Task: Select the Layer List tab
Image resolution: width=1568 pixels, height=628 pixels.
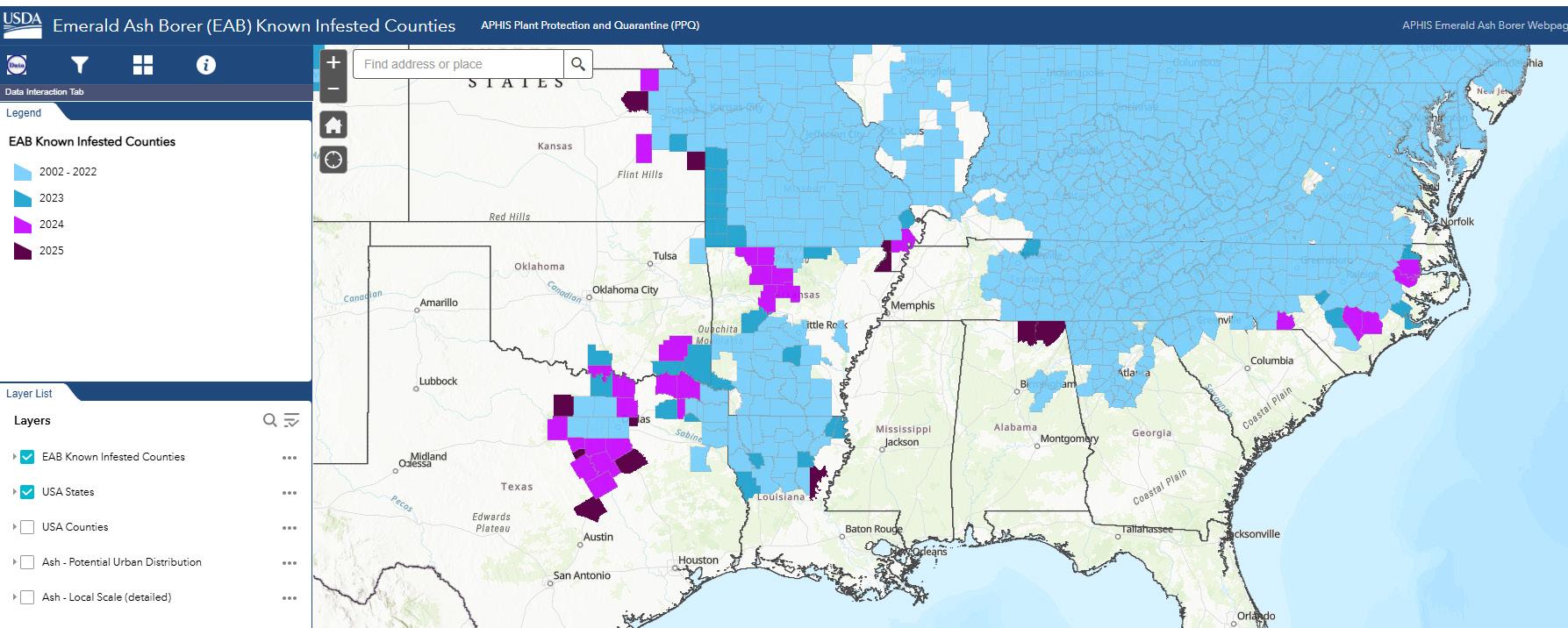Action: coord(29,393)
